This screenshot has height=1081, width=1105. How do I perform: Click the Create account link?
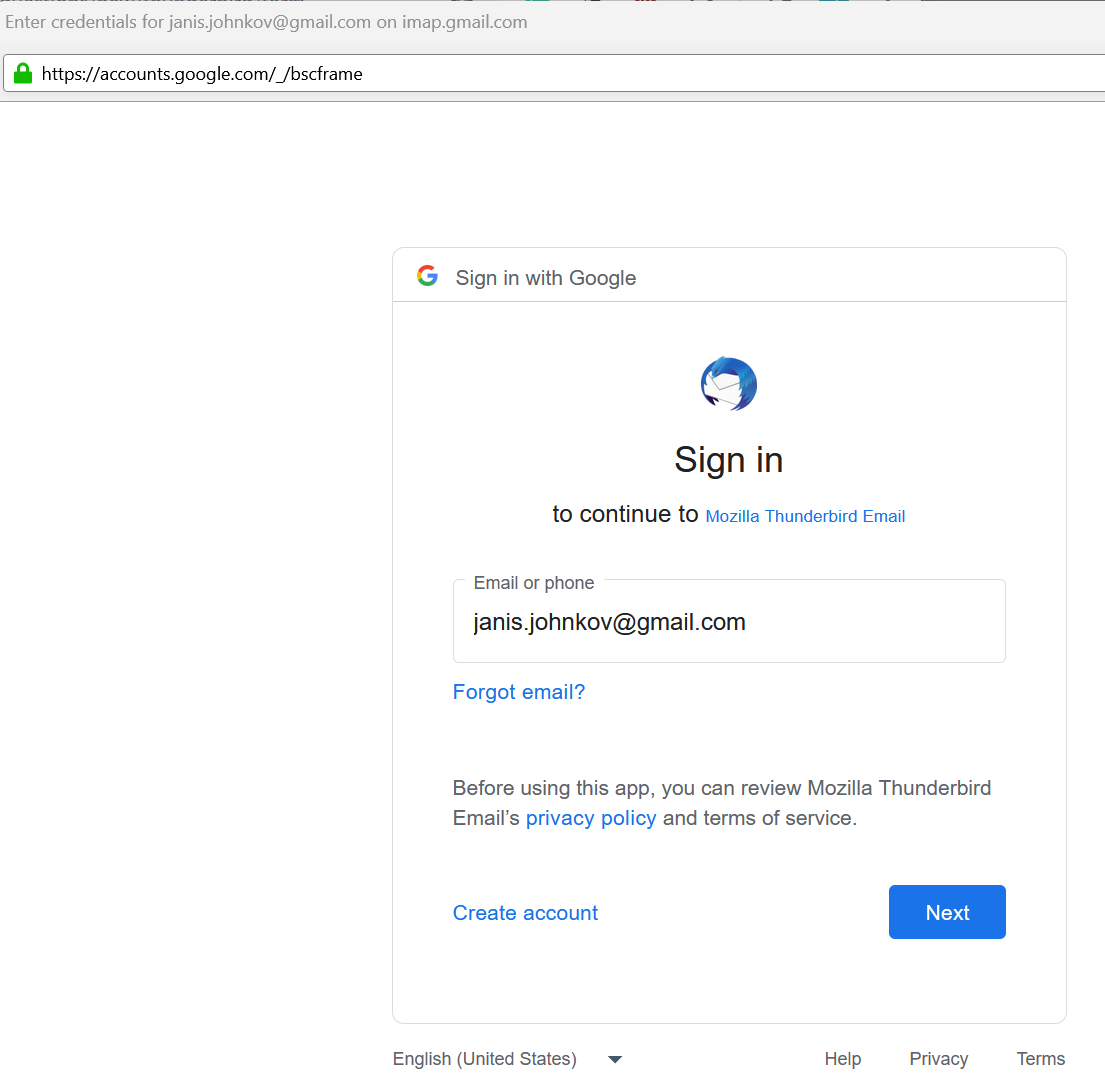coord(525,913)
